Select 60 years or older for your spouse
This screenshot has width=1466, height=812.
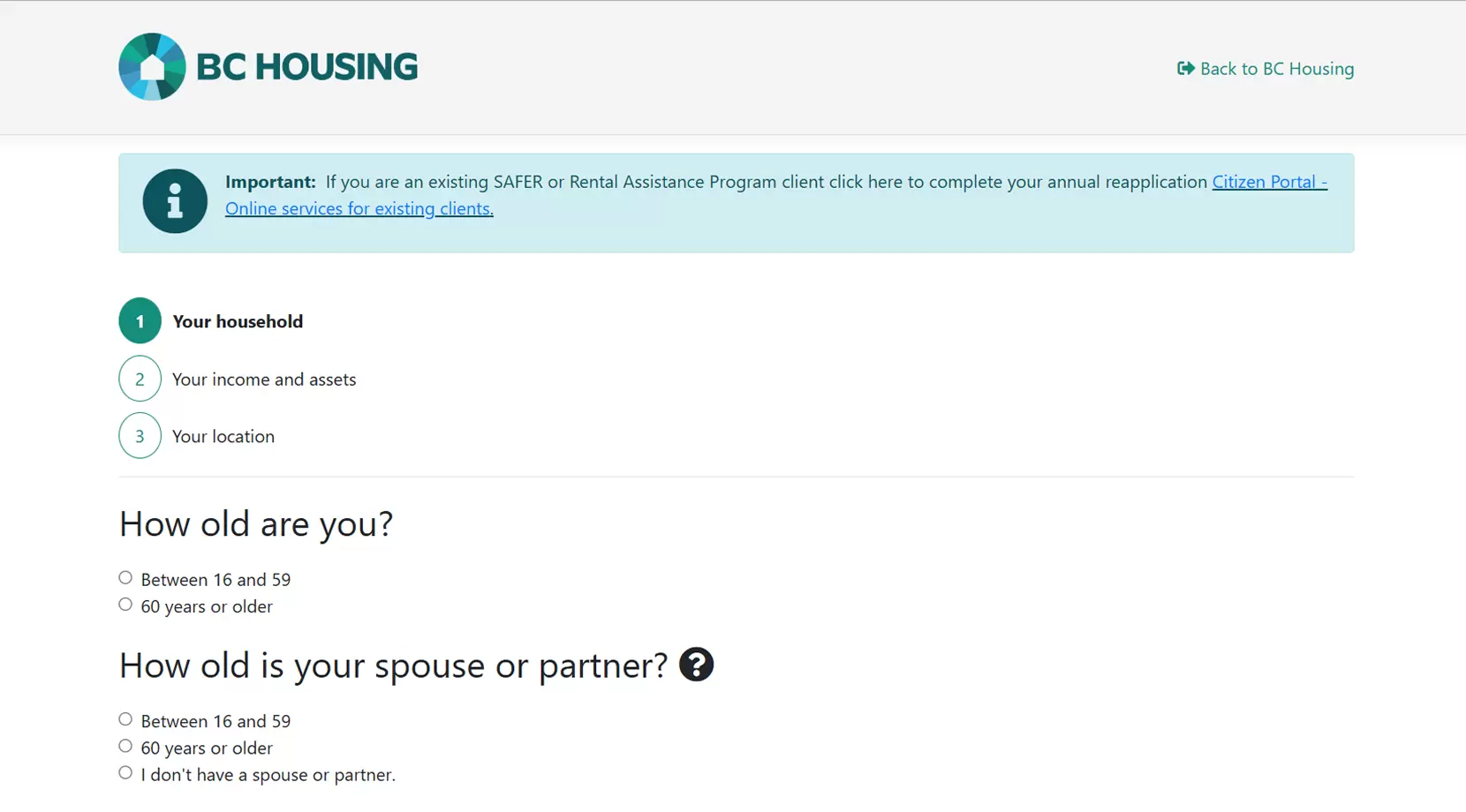click(x=125, y=746)
